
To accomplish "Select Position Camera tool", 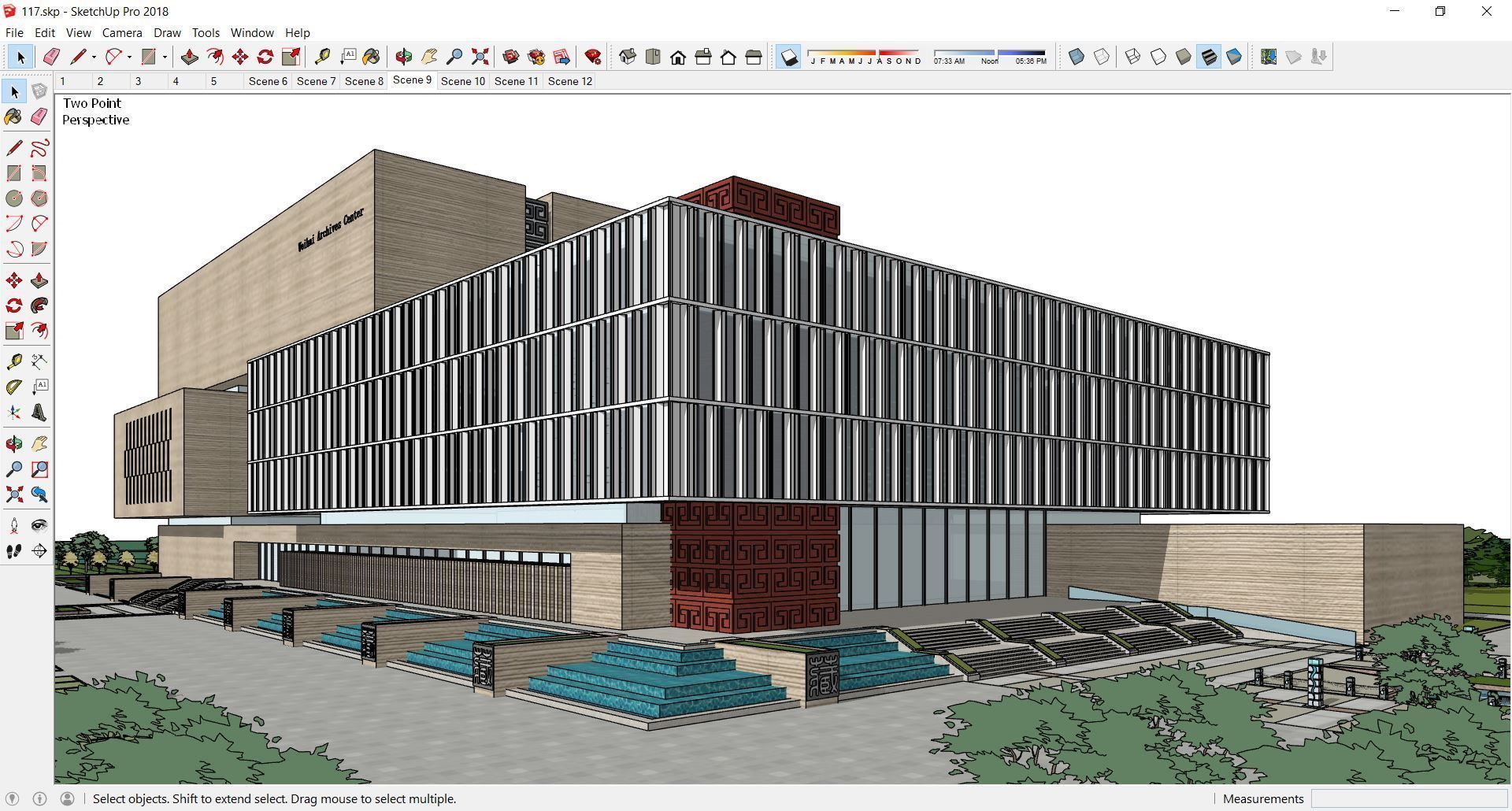I will point(14,526).
